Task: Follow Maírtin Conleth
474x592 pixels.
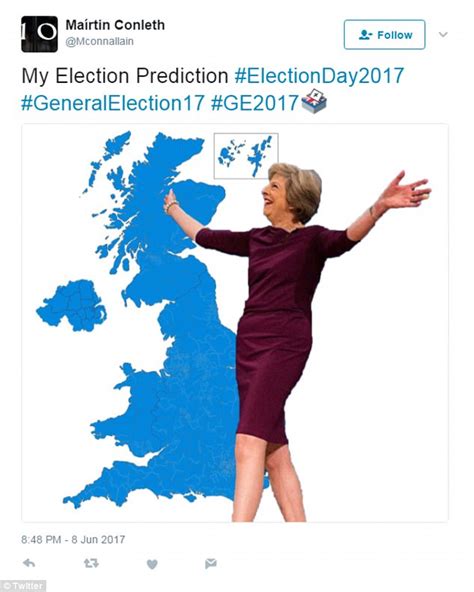Action: tap(384, 35)
